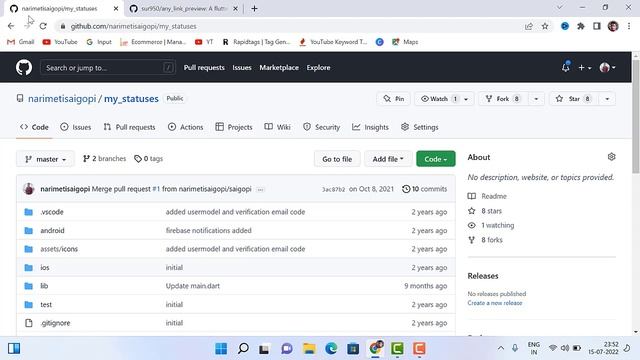Open a new browser tab

pyautogui.click(x=254, y=9)
